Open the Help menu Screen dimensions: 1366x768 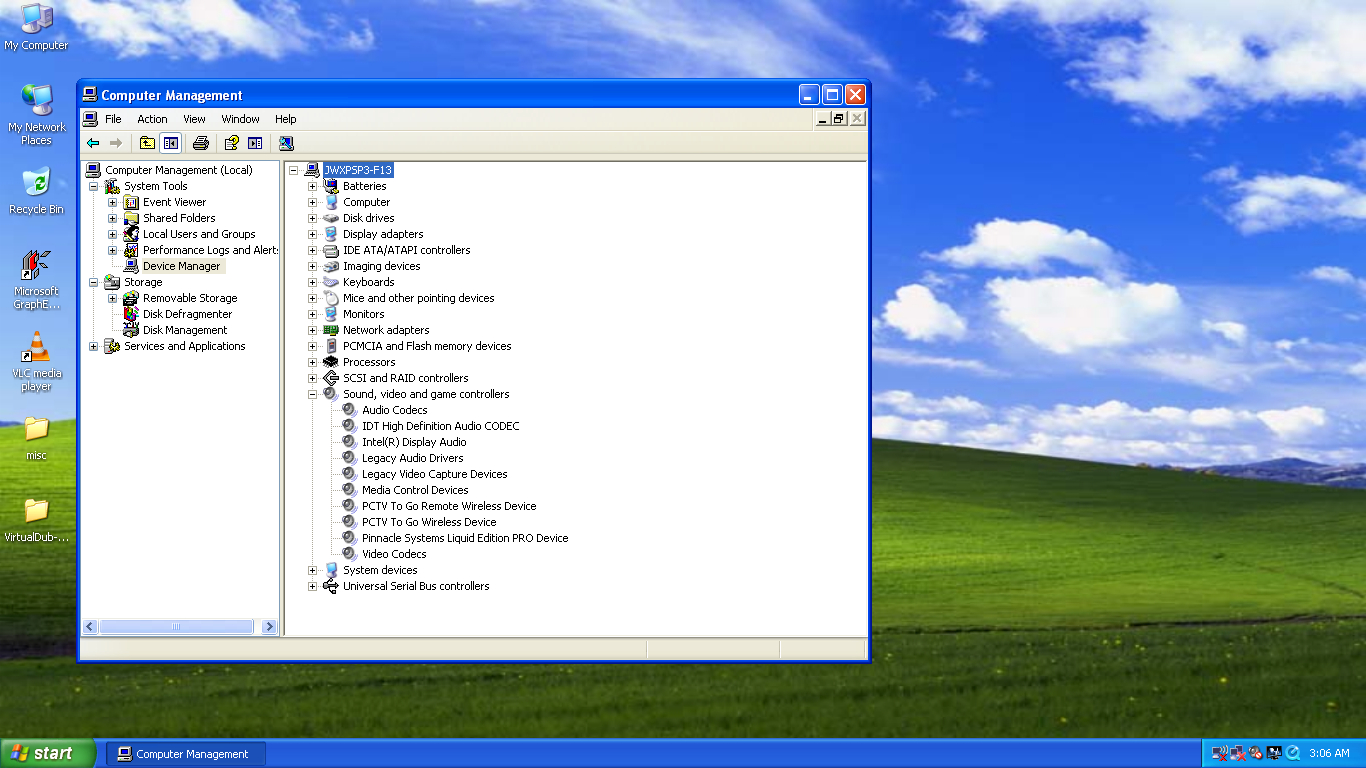[x=285, y=119]
